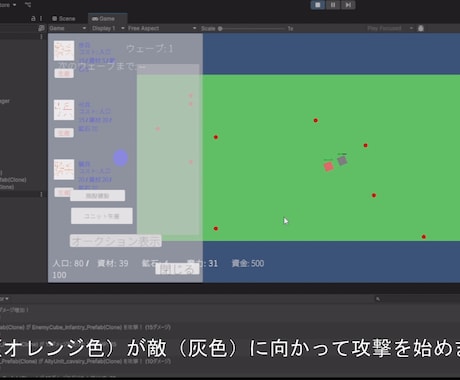Click the third unit card thumbnail

coord(64,169)
